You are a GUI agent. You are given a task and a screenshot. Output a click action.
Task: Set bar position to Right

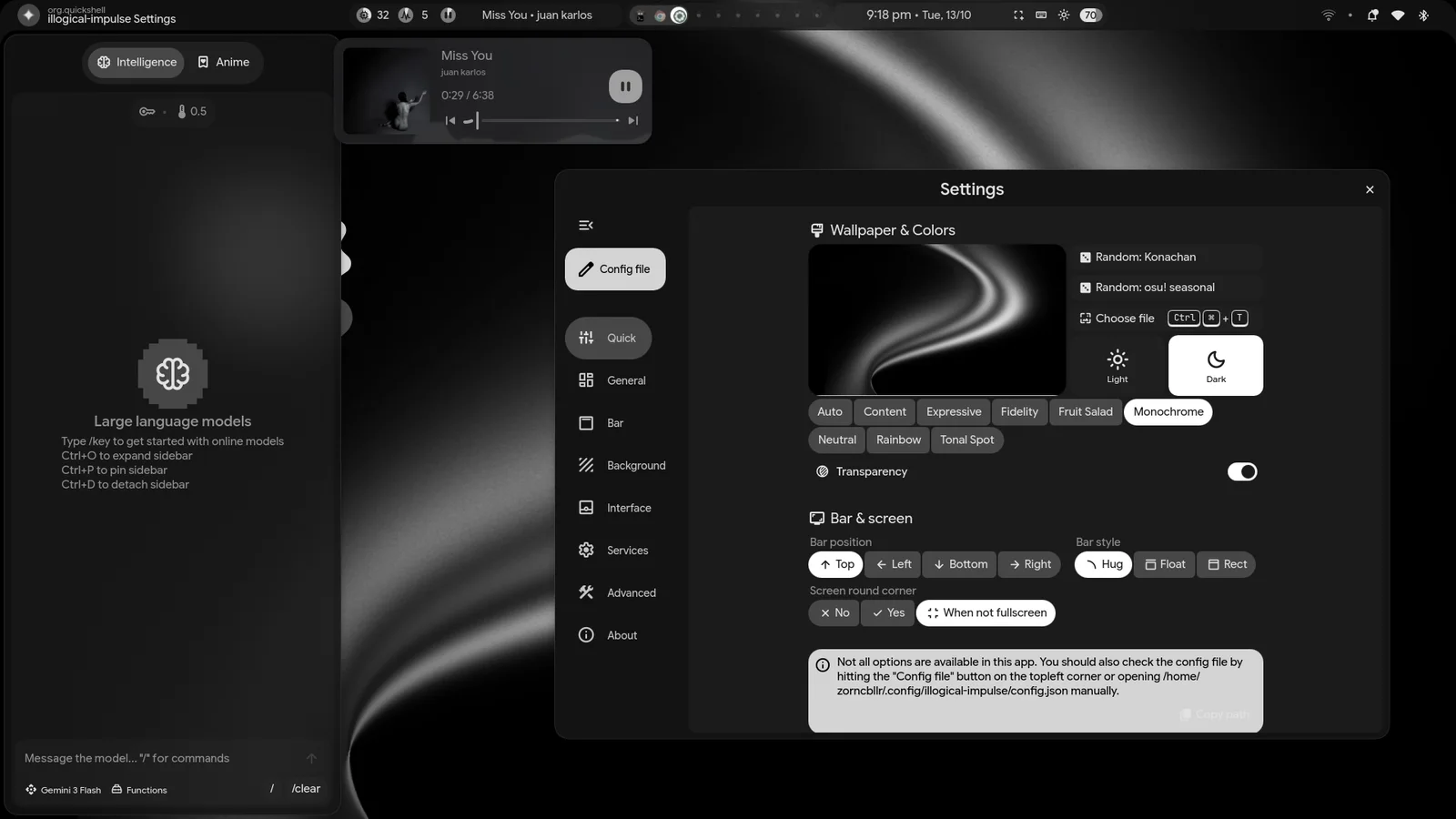pyautogui.click(x=1029, y=564)
